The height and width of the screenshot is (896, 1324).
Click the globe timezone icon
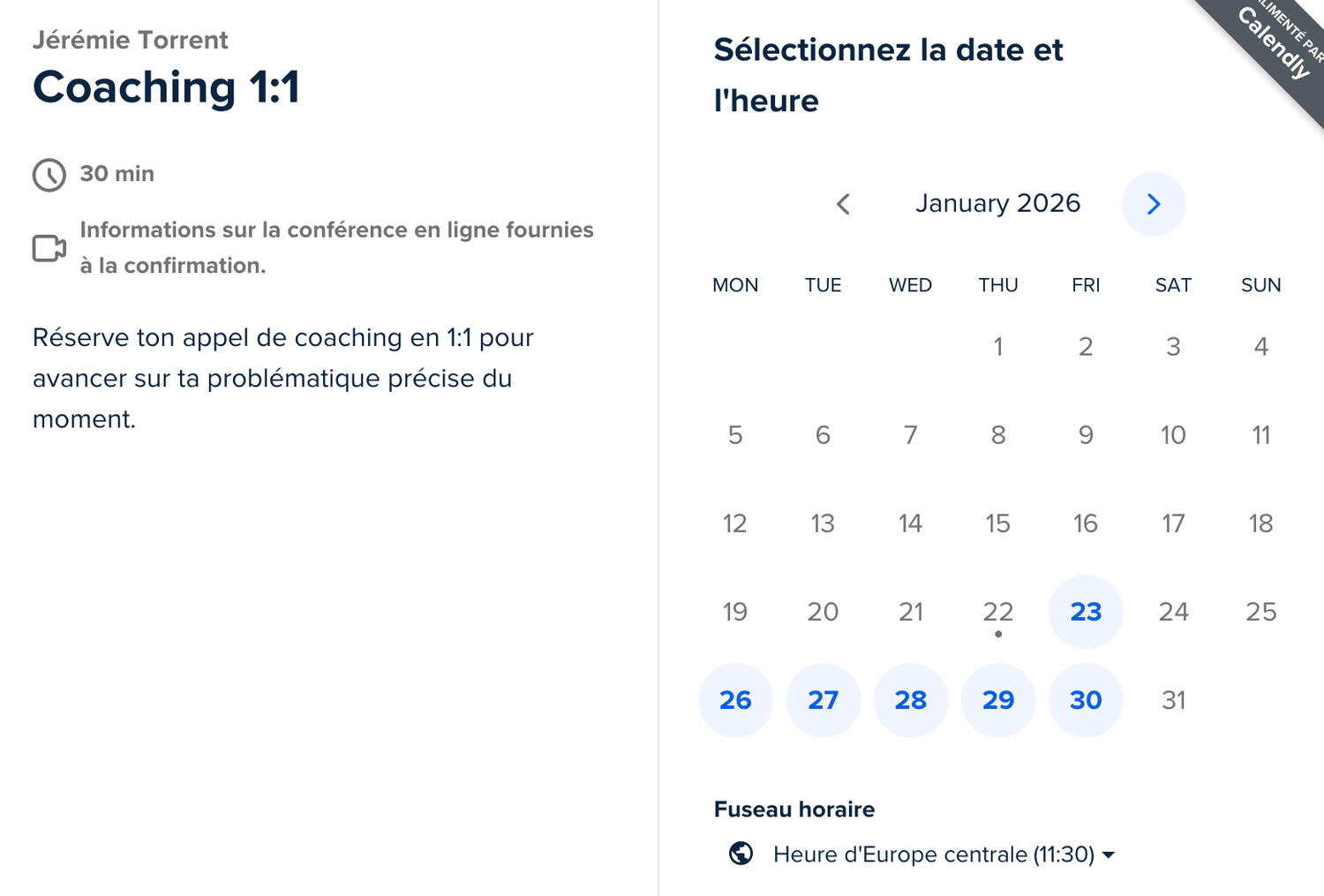click(741, 854)
